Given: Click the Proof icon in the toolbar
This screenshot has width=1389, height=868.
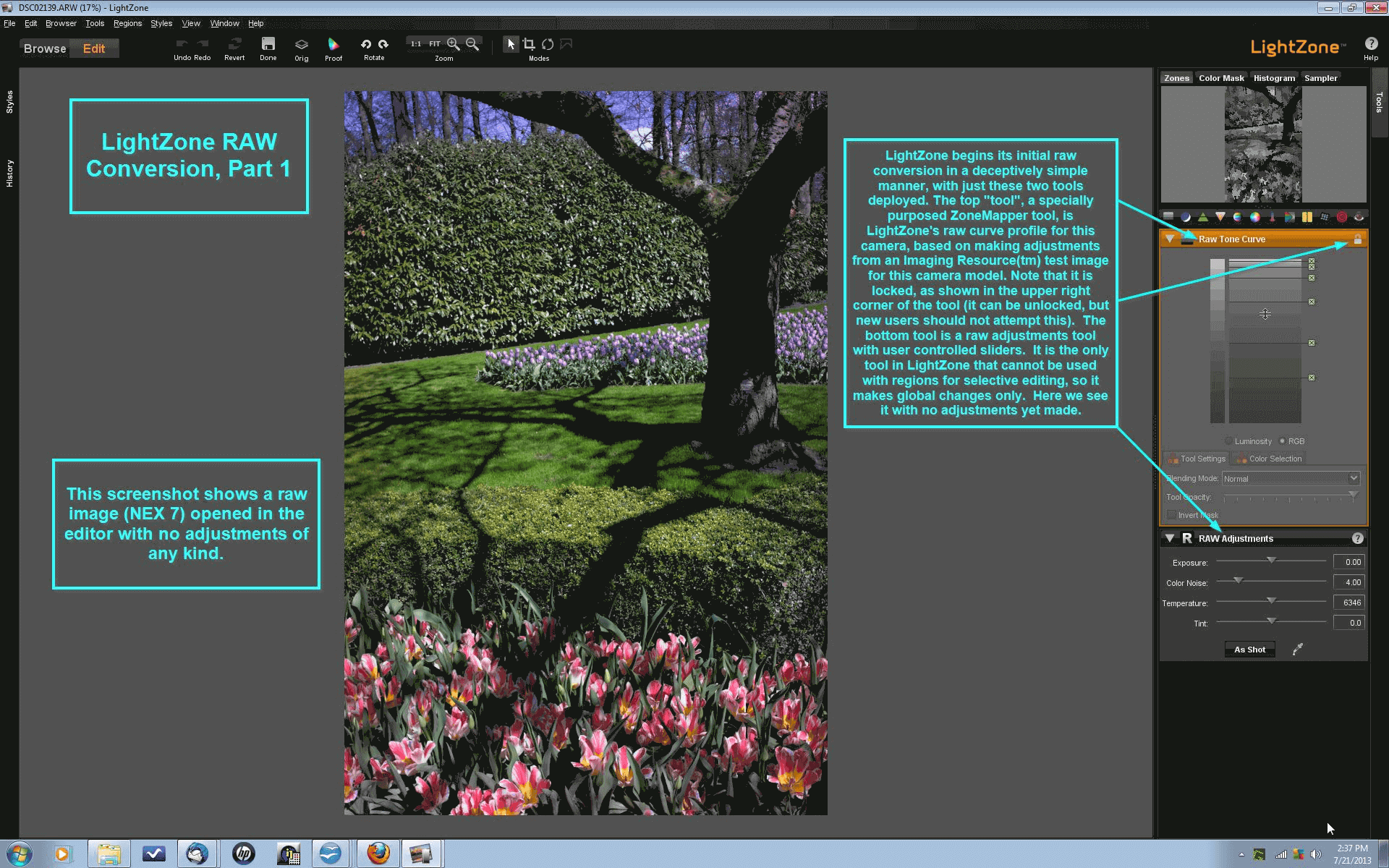Looking at the screenshot, I should [334, 45].
